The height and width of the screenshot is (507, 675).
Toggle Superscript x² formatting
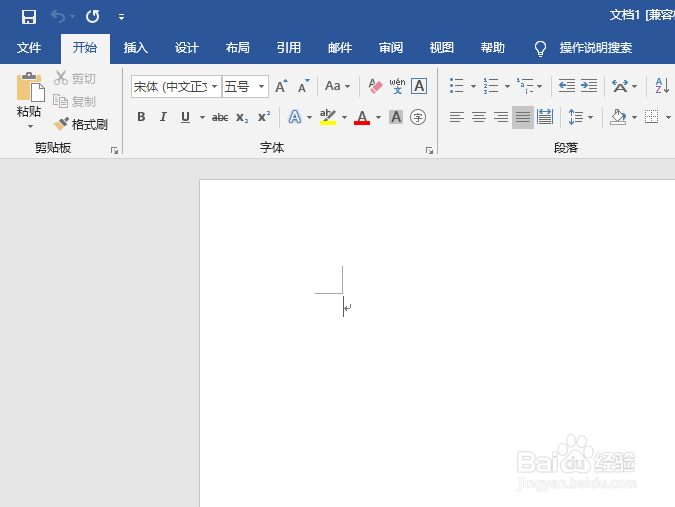(x=264, y=117)
